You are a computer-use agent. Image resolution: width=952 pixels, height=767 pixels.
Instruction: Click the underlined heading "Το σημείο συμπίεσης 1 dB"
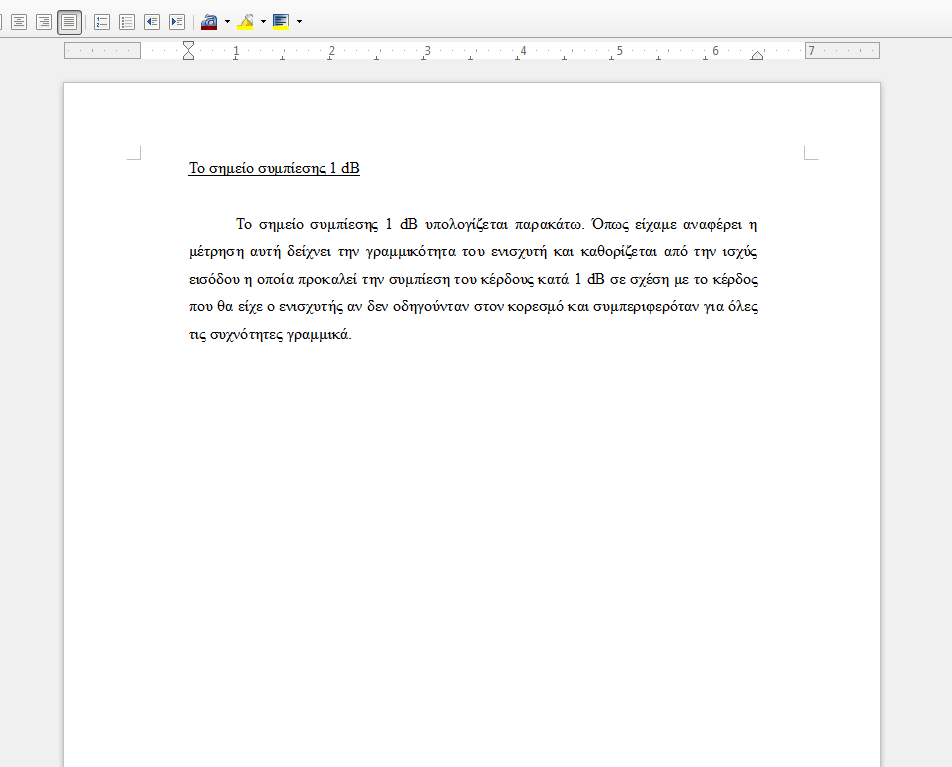coord(274,168)
